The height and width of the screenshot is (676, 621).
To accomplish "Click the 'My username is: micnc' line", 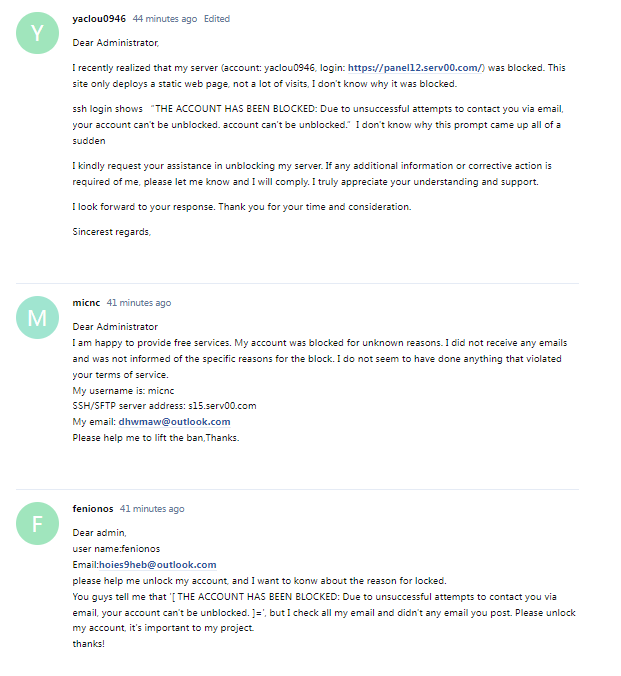I will pos(123,391).
